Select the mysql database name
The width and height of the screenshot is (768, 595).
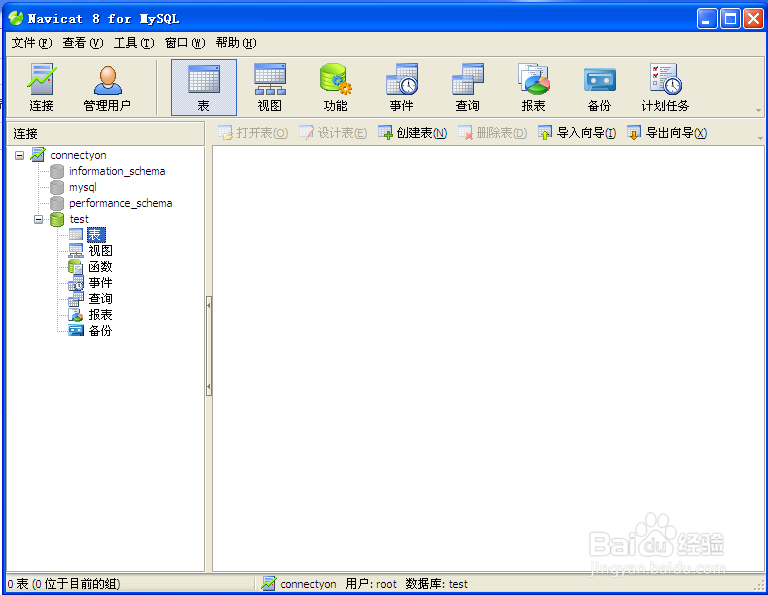[x=83, y=188]
